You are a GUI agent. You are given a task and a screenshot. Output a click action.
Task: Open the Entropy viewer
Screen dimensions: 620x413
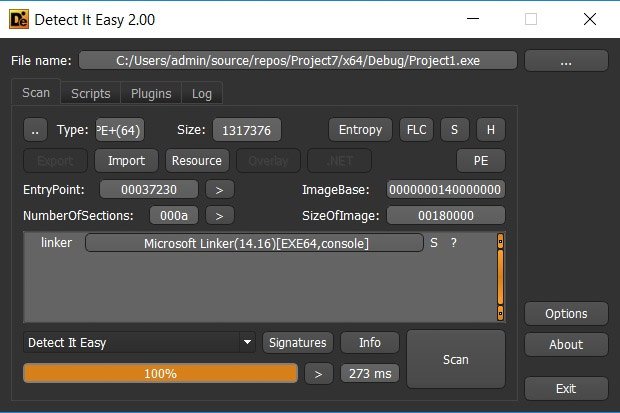click(x=360, y=130)
